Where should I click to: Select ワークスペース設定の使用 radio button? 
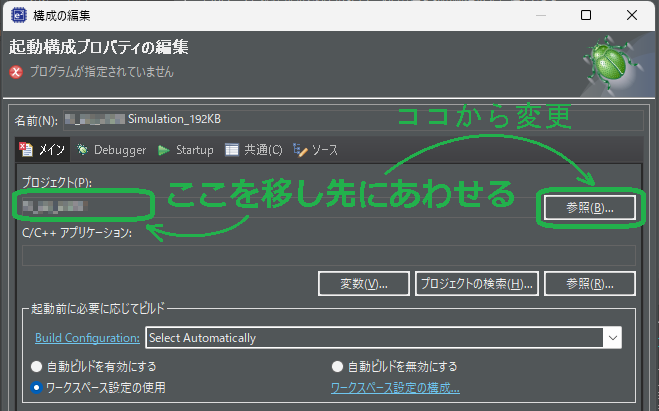38,387
